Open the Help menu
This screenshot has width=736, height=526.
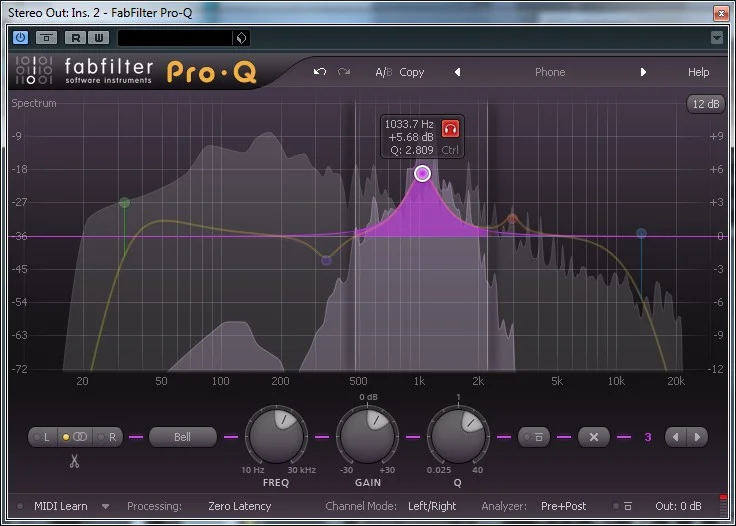698,72
